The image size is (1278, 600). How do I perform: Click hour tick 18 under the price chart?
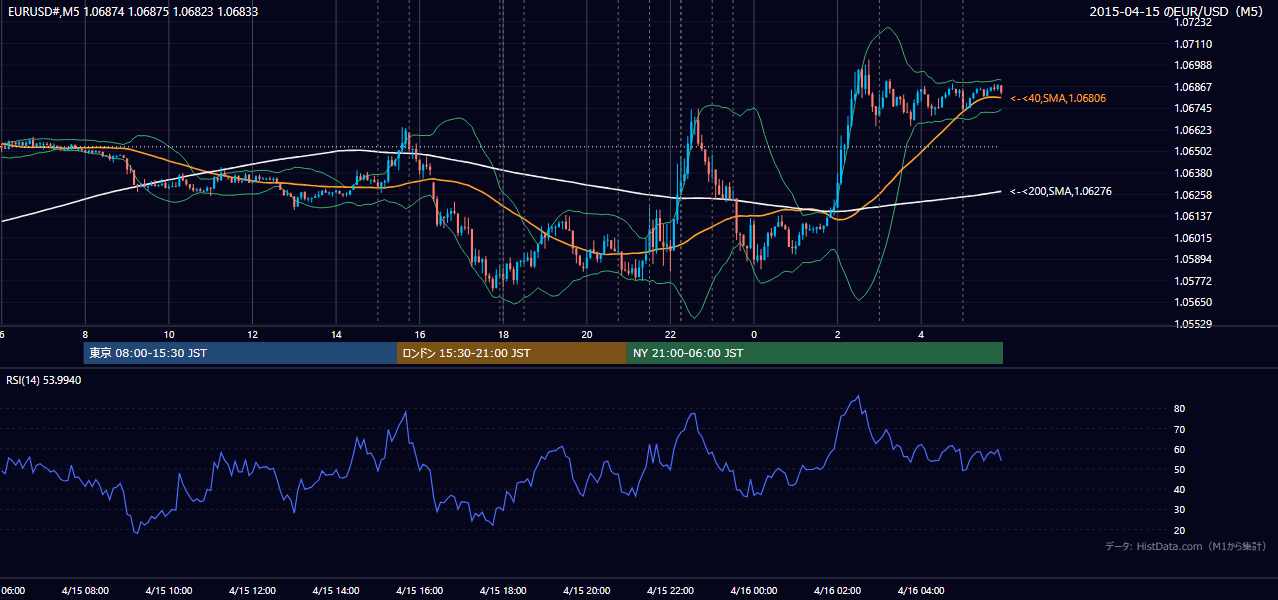(503, 334)
